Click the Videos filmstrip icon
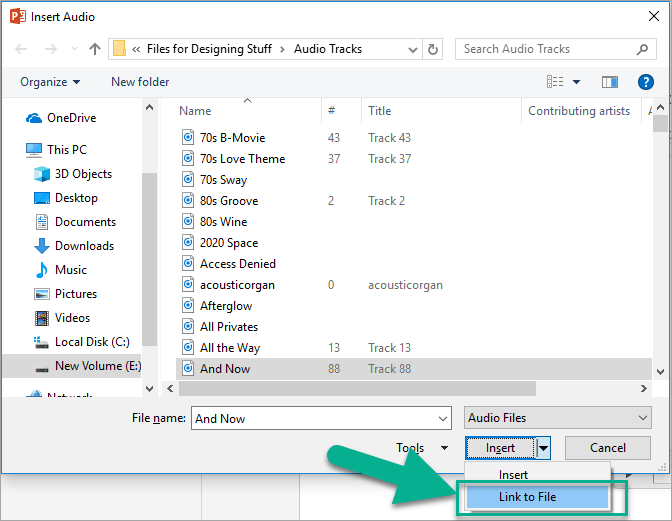Screen dimensions: 672x521 click(x=42, y=318)
